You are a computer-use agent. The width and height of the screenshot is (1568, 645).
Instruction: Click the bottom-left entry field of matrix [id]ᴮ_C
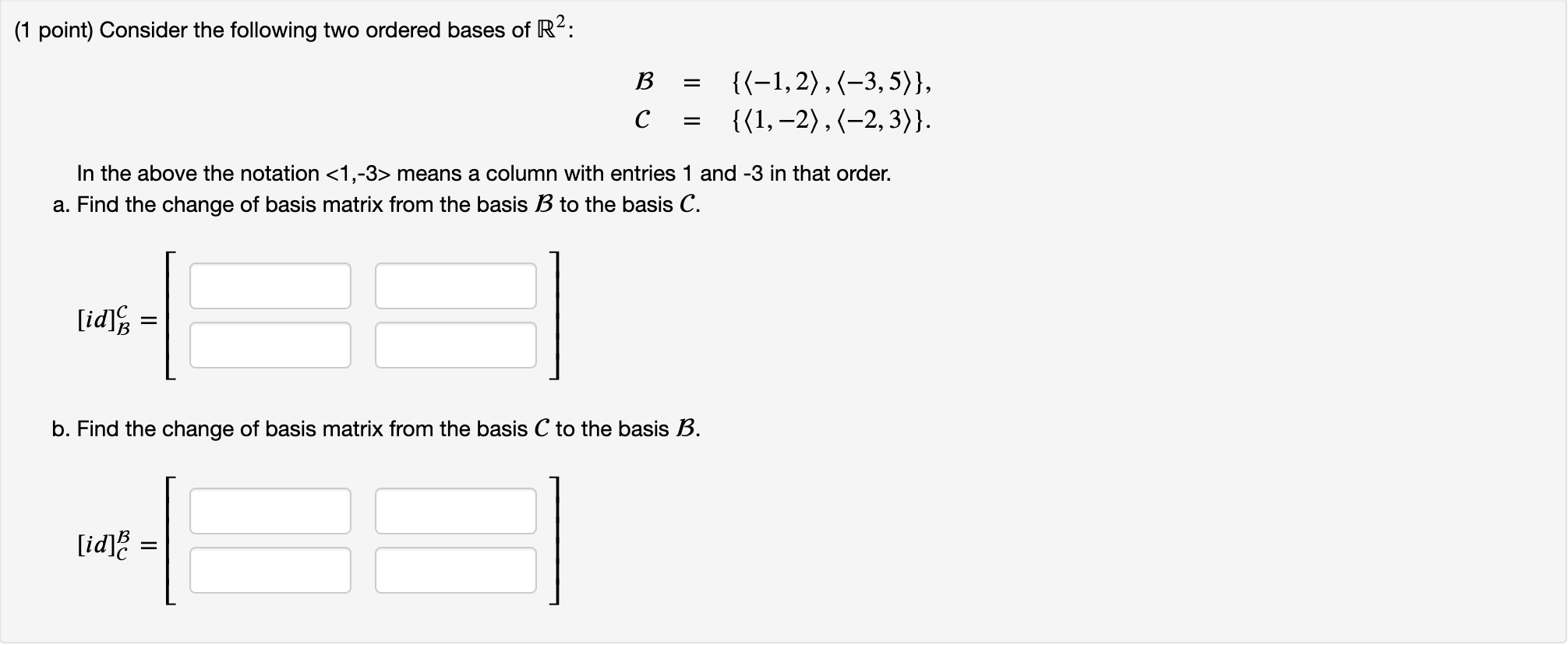pyautogui.click(x=270, y=569)
